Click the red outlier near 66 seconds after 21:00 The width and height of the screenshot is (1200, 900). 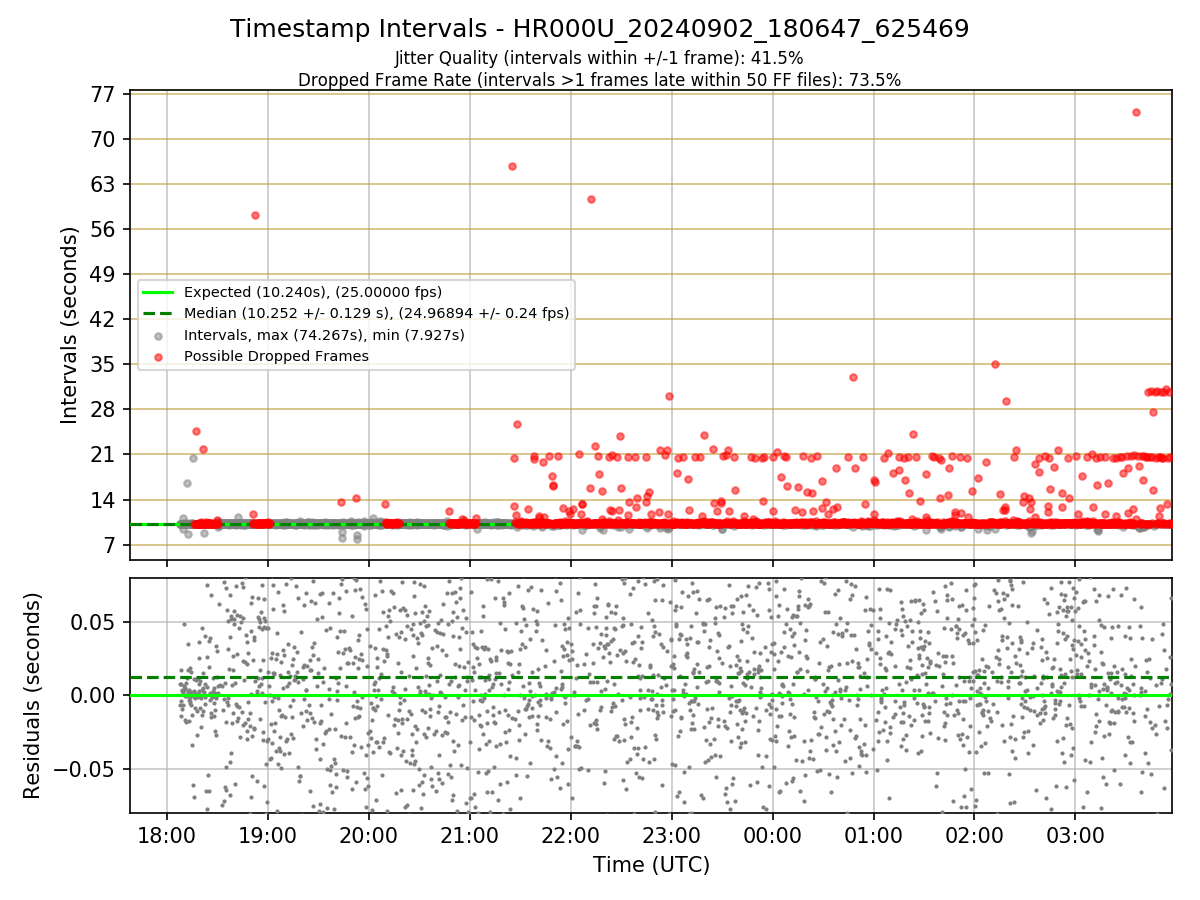pos(512,166)
